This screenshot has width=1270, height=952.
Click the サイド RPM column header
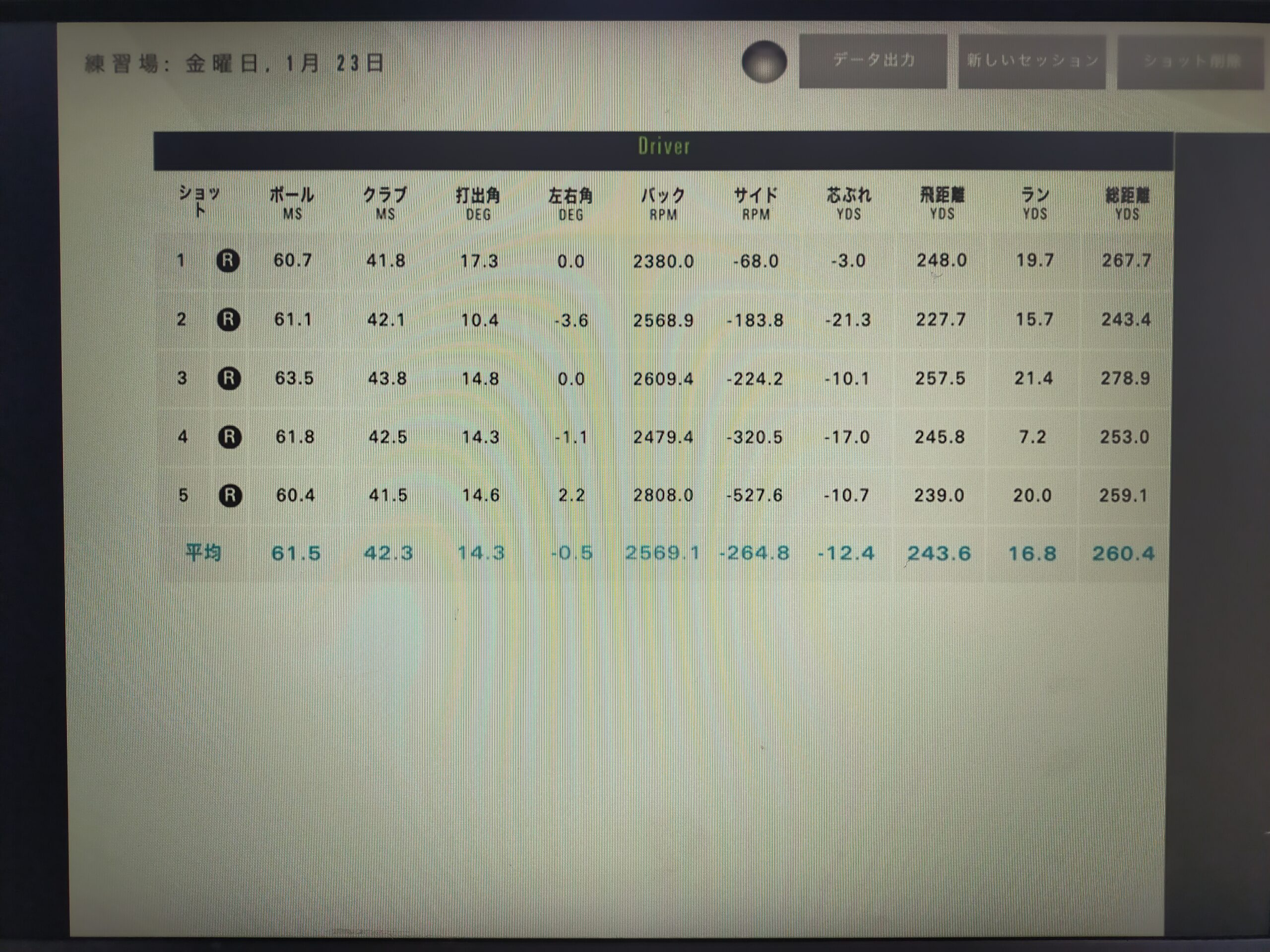[756, 204]
